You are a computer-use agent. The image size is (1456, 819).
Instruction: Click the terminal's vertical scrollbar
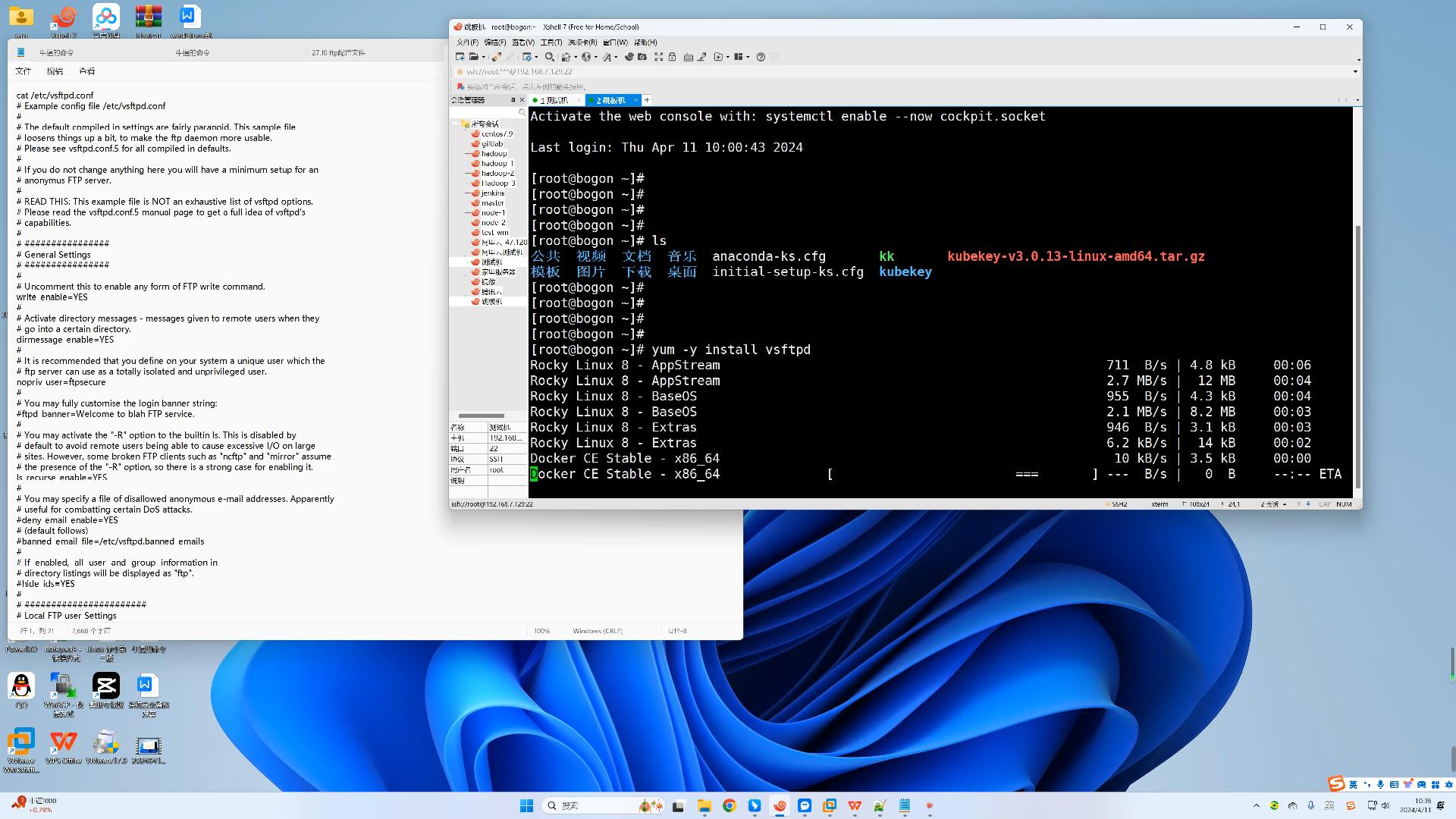tap(1357, 356)
